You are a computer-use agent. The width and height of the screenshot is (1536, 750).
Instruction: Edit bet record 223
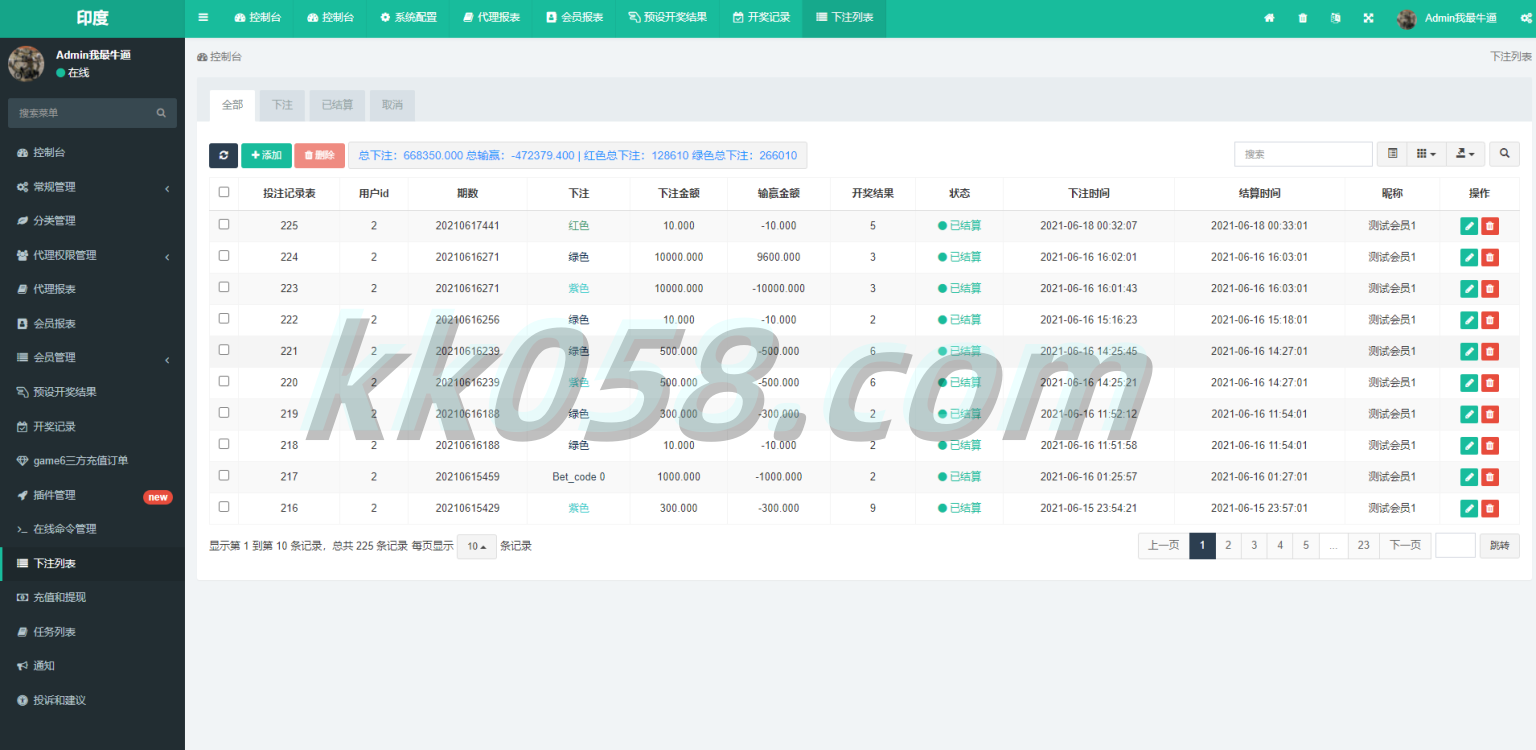1469,289
